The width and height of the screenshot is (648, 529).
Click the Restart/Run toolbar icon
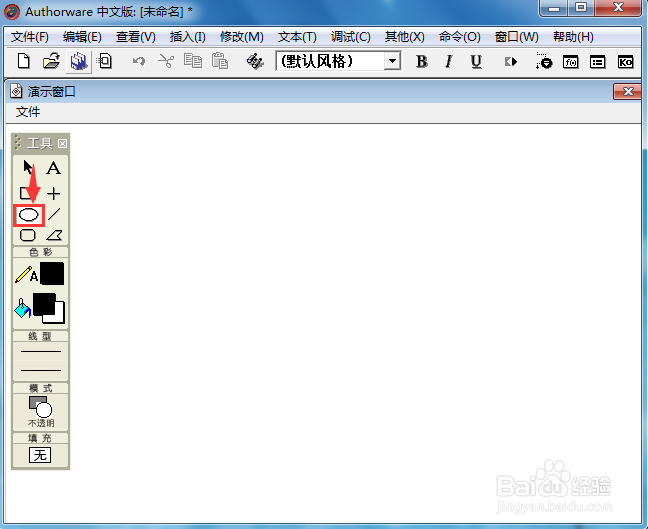(x=511, y=62)
